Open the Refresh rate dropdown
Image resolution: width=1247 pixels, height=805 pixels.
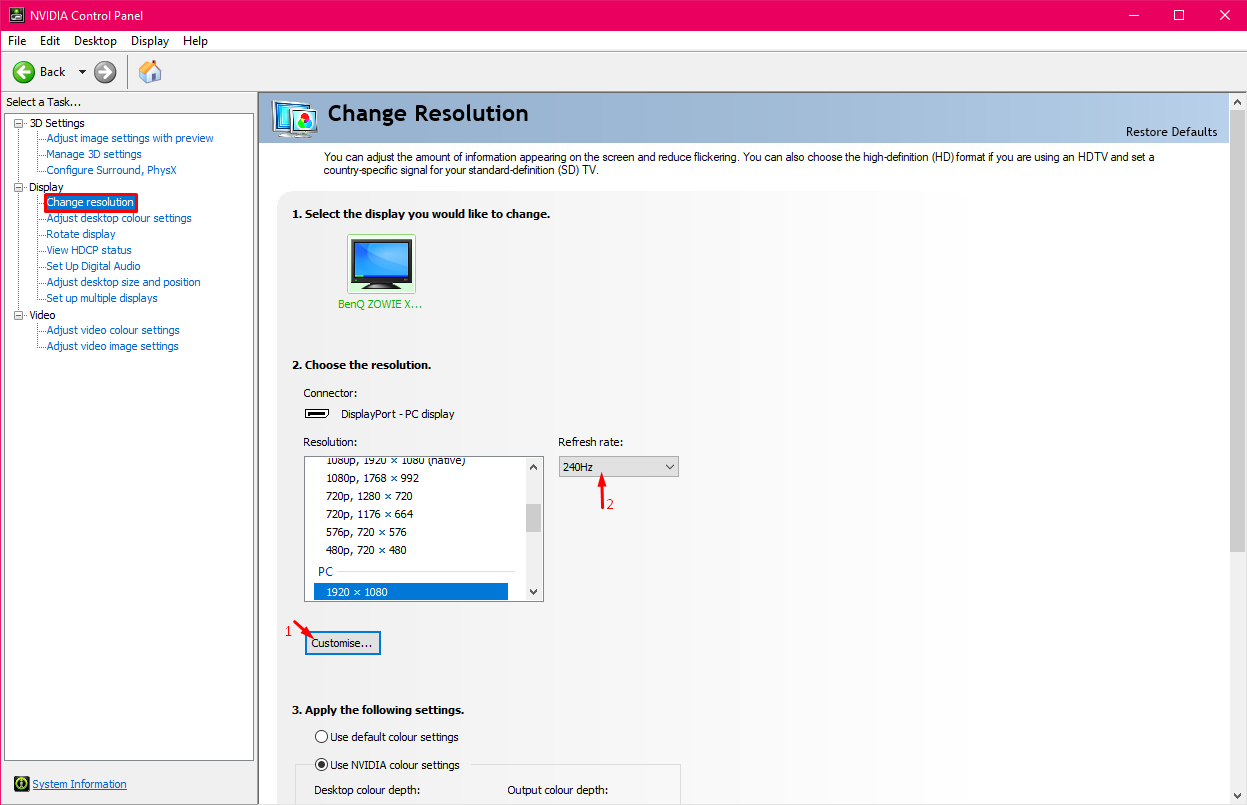point(618,467)
